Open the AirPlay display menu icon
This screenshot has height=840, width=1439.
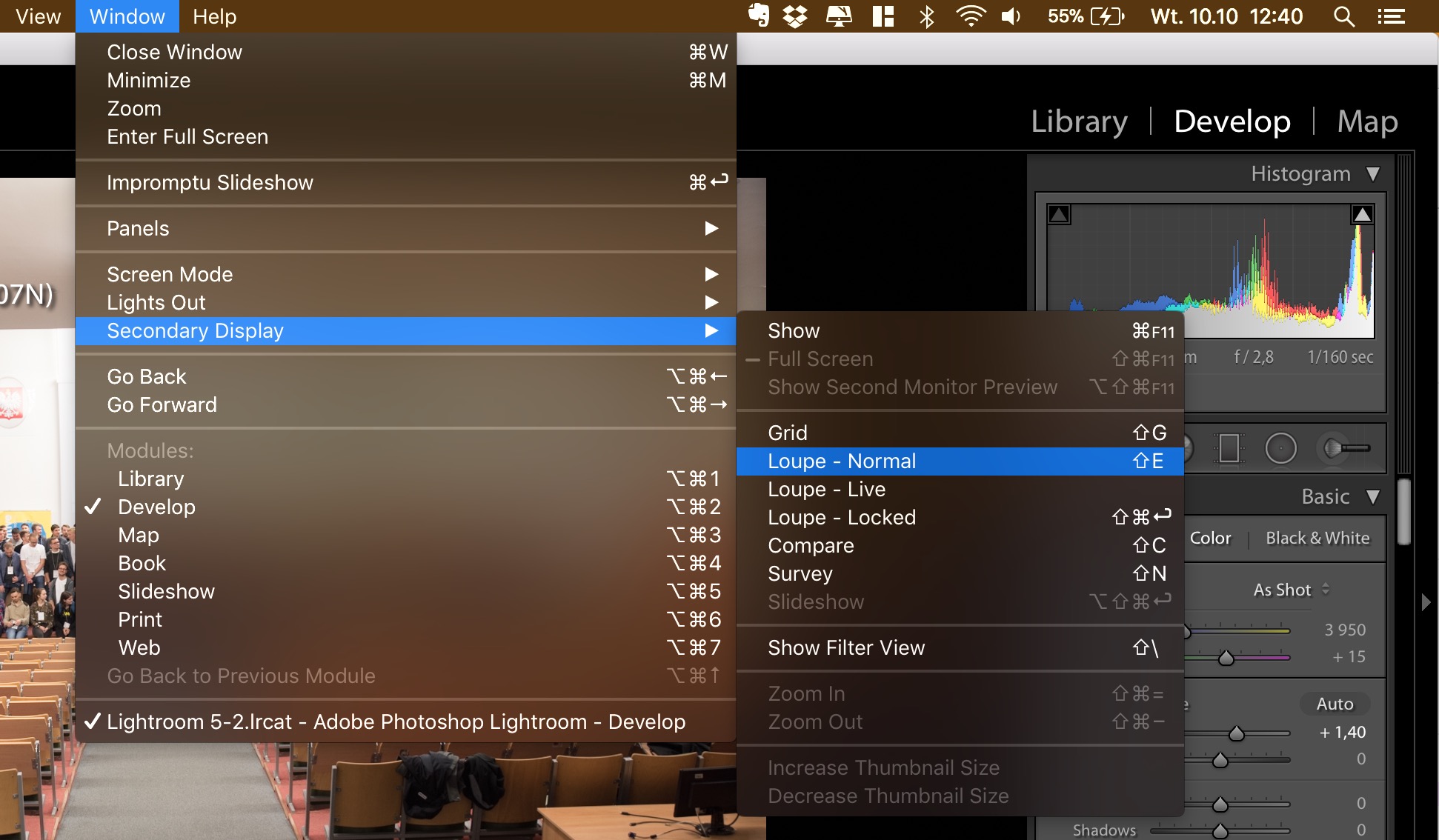(x=839, y=16)
